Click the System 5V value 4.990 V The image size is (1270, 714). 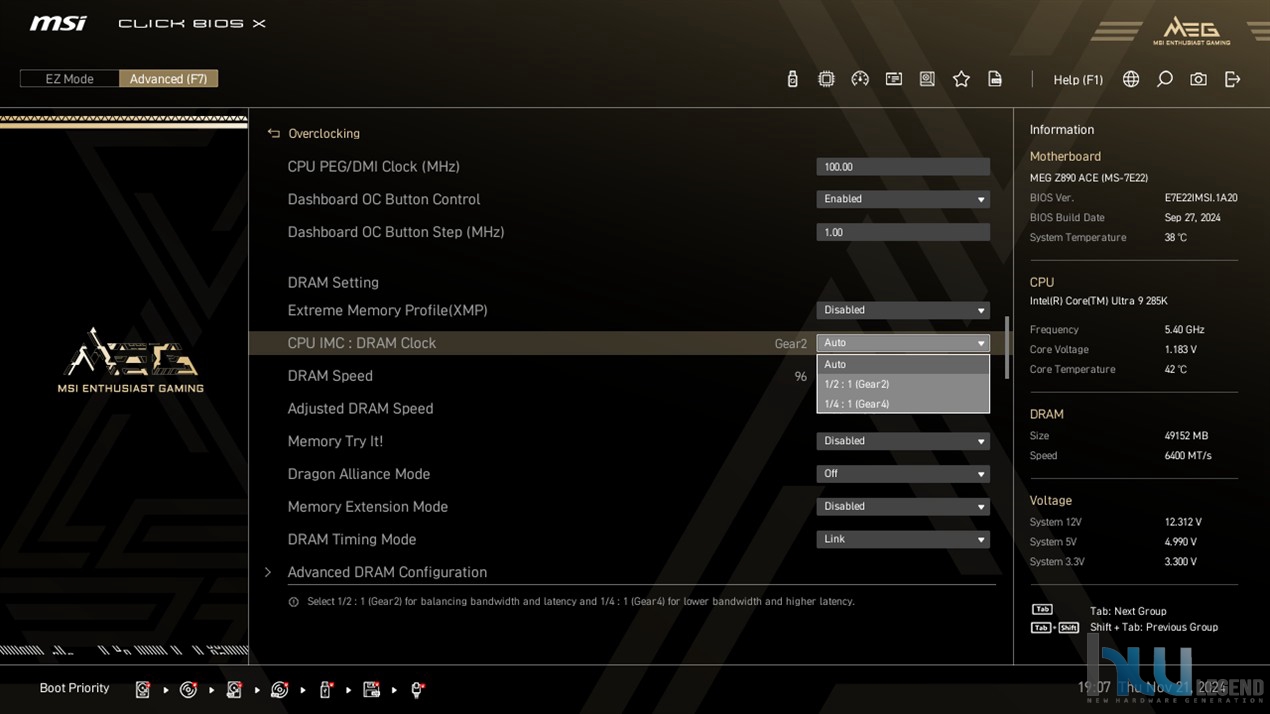1182,542
